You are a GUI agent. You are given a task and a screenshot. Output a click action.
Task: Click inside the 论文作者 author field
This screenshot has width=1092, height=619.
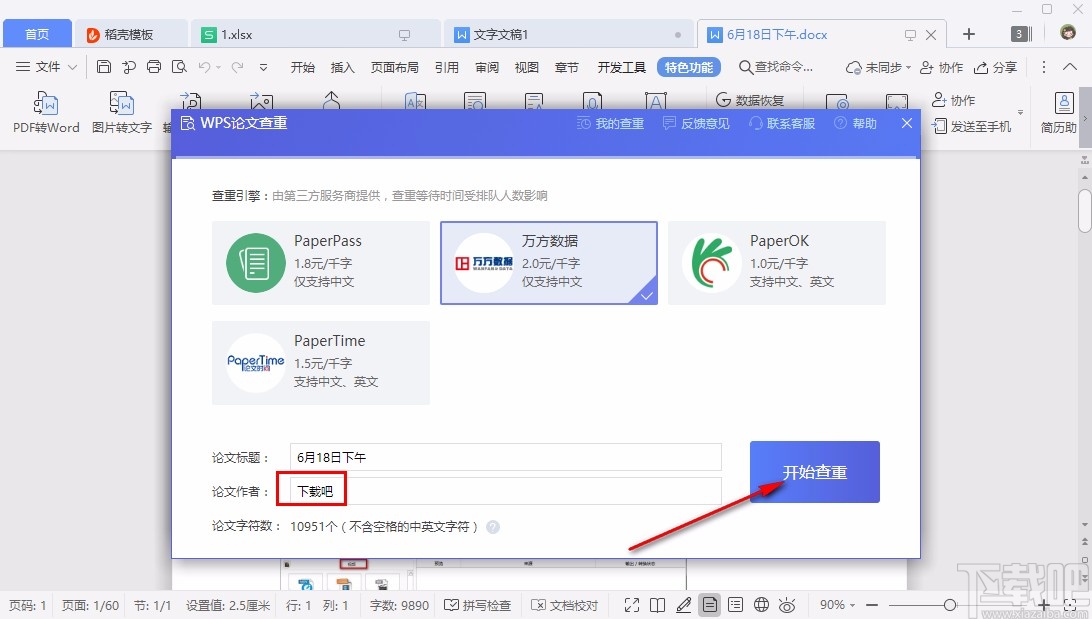[x=450, y=491]
